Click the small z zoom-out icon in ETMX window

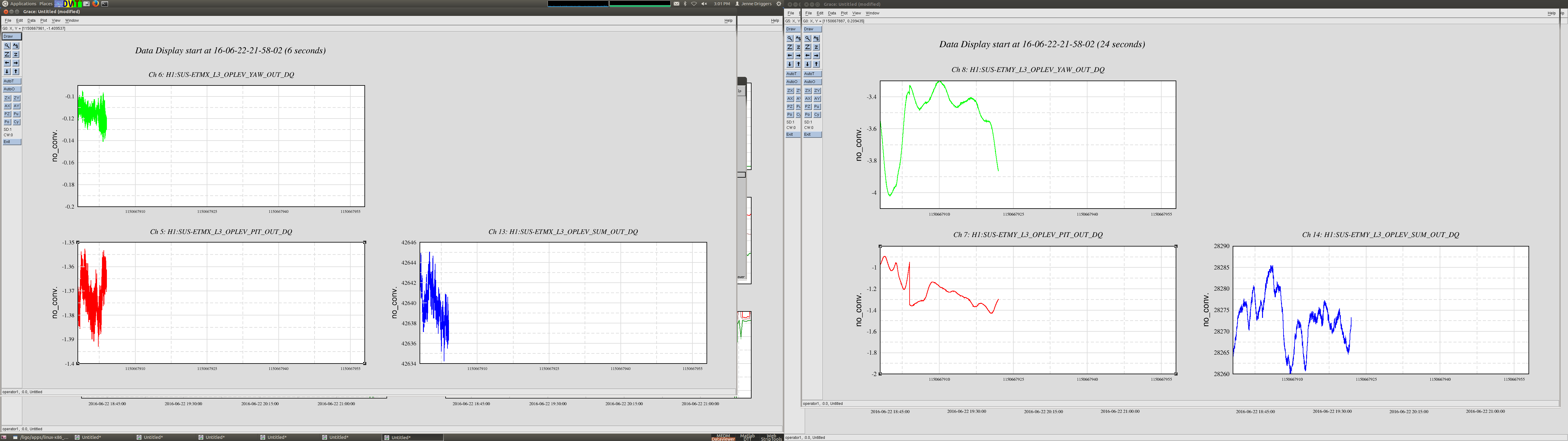pyautogui.click(x=16, y=54)
